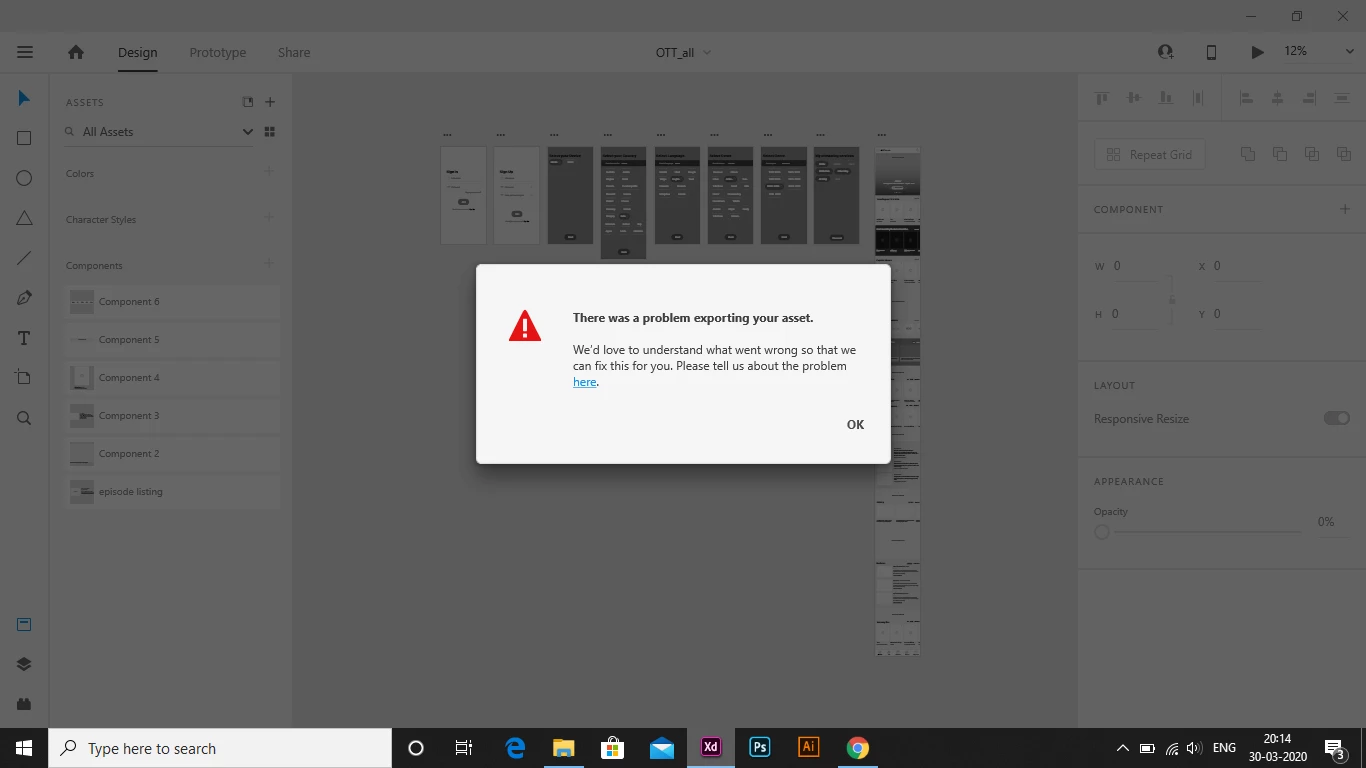The width and height of the screenshot is (1366, 768).
Task: Open Photoshop from the taskbar
Action: click(x=760, y=748)
